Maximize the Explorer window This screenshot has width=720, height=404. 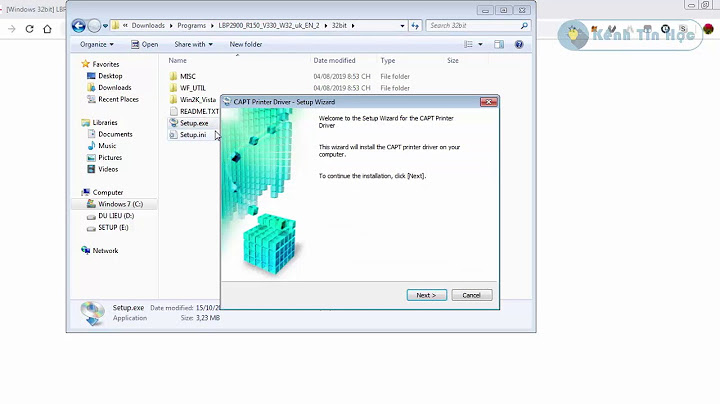click(x=503, y=10)
